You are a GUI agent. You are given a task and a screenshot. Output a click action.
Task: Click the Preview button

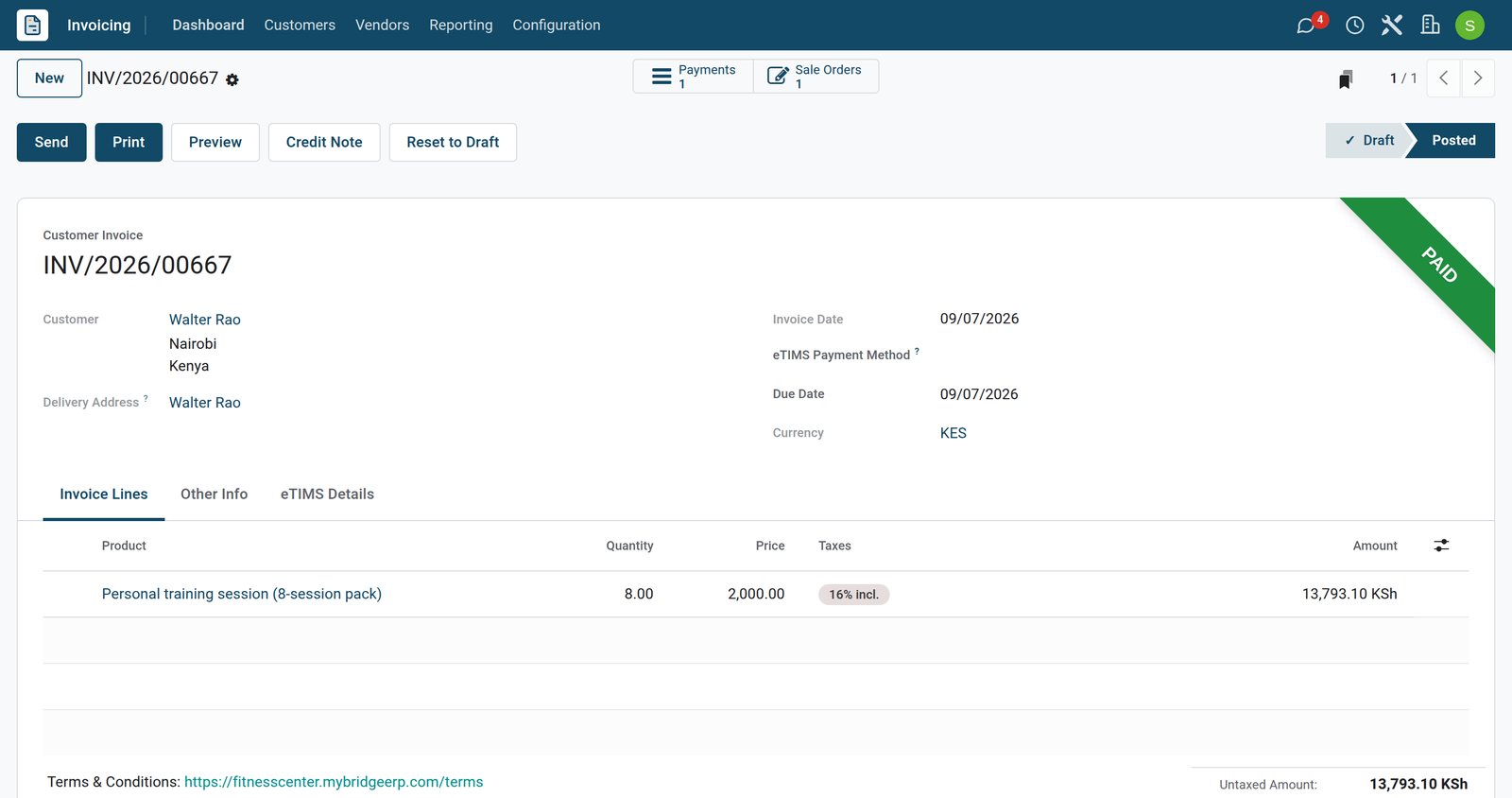[215, 142]
